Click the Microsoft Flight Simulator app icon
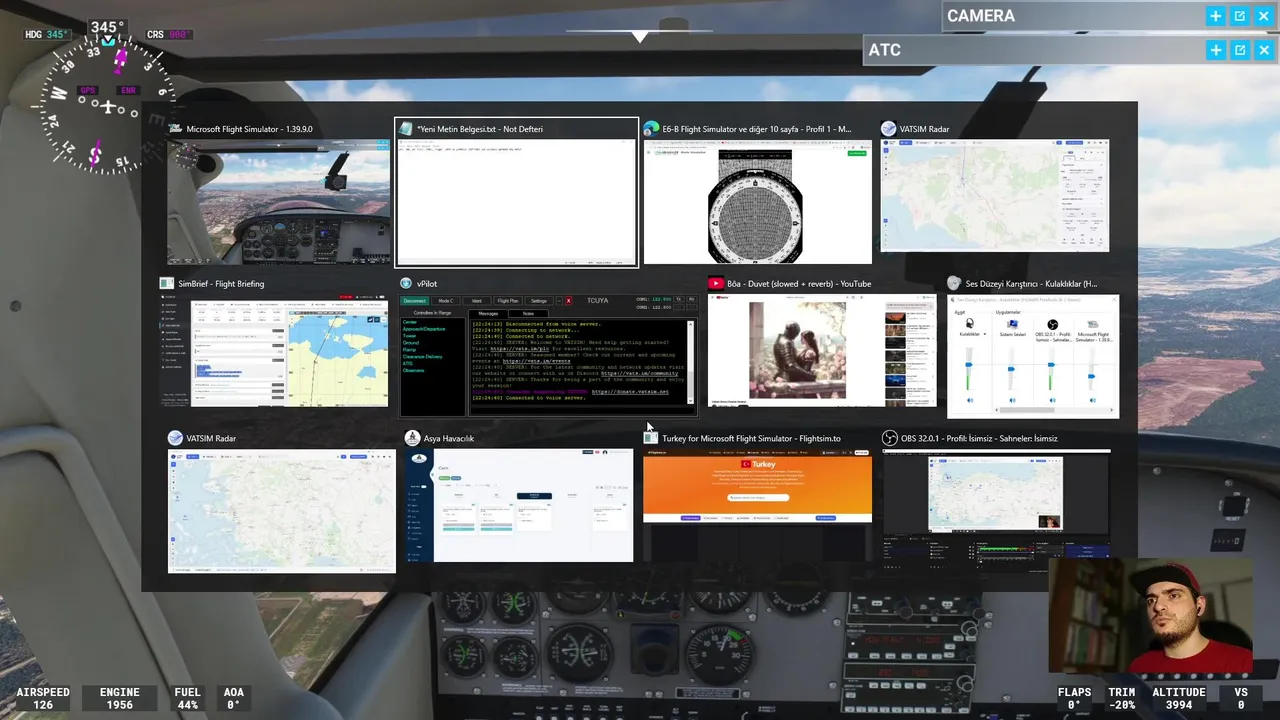The image size is (1280, 720). pyautogui.click(x=175, y=129)
